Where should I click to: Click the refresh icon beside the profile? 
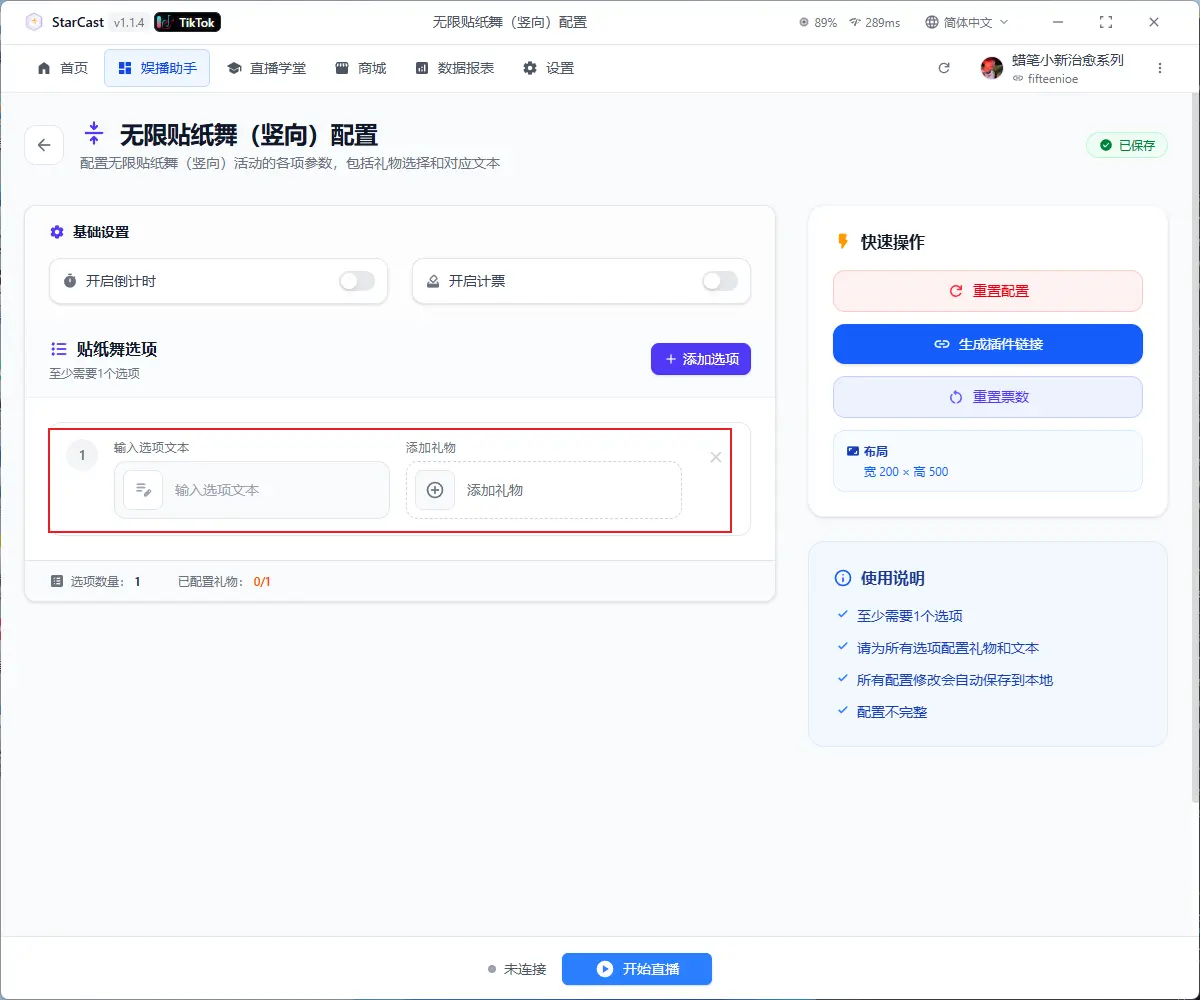[943, 68]
